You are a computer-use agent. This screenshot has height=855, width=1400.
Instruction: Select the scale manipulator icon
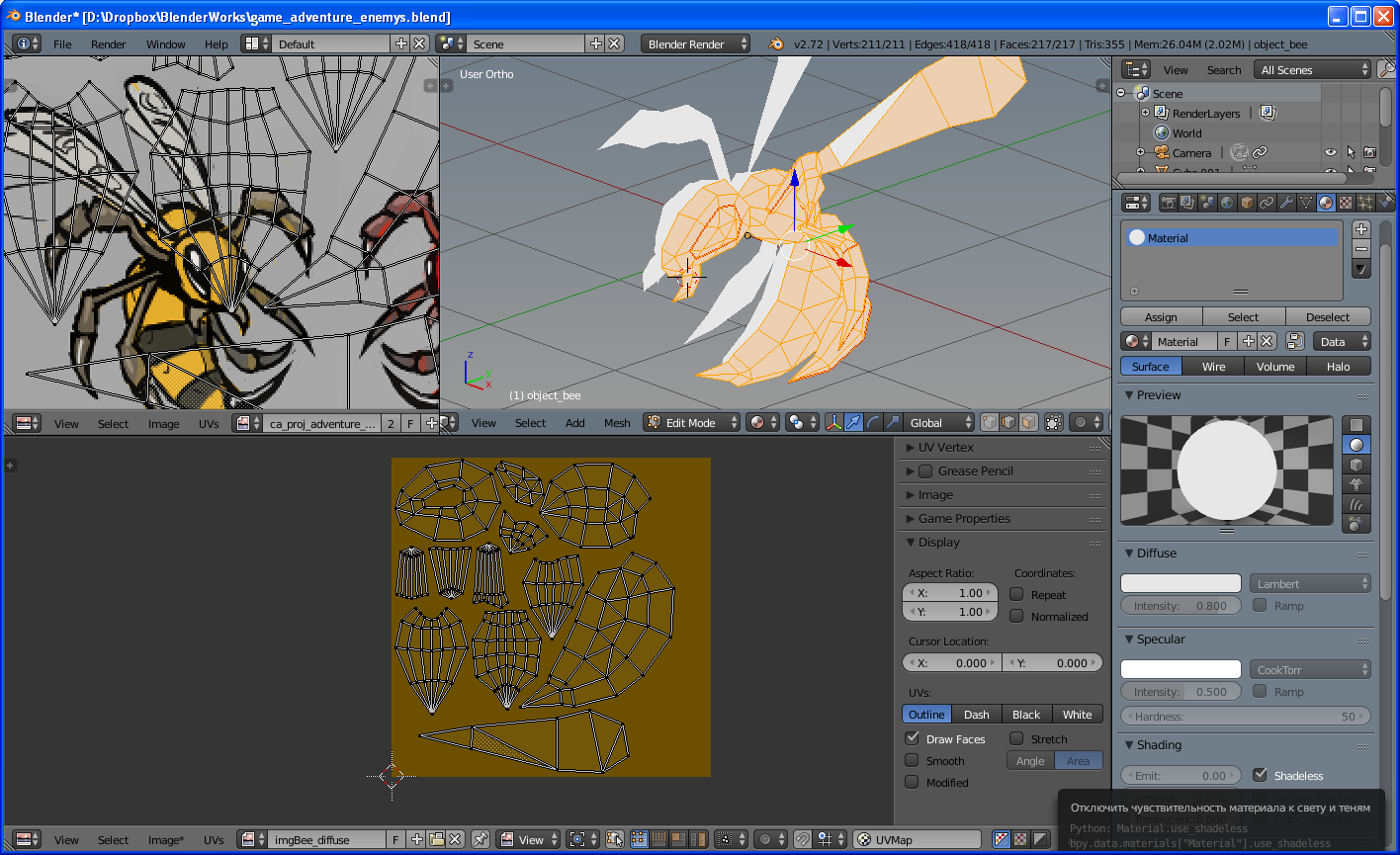pos(893,422)
